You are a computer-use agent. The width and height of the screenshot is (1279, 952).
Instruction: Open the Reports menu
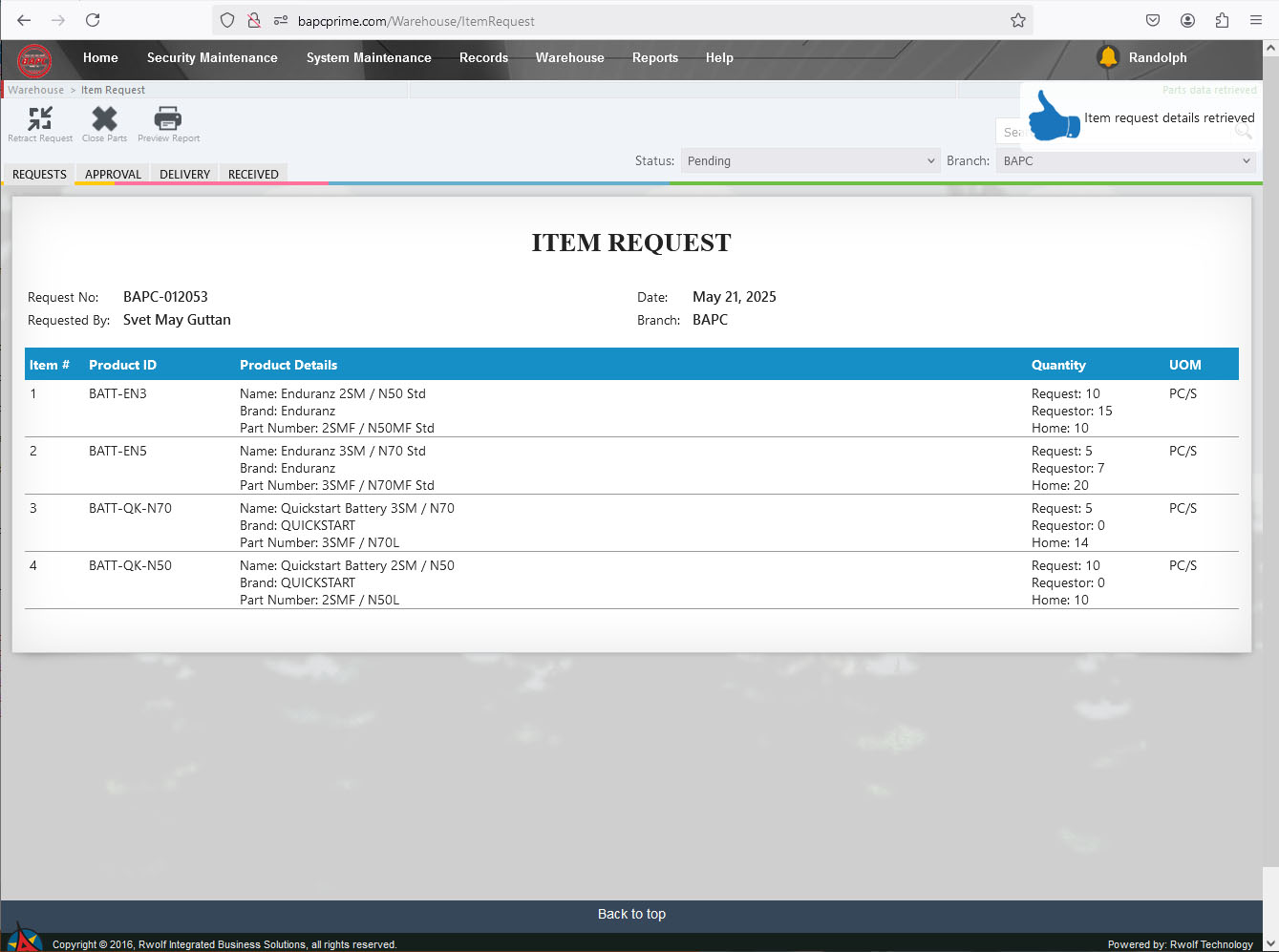coord(654,57)
